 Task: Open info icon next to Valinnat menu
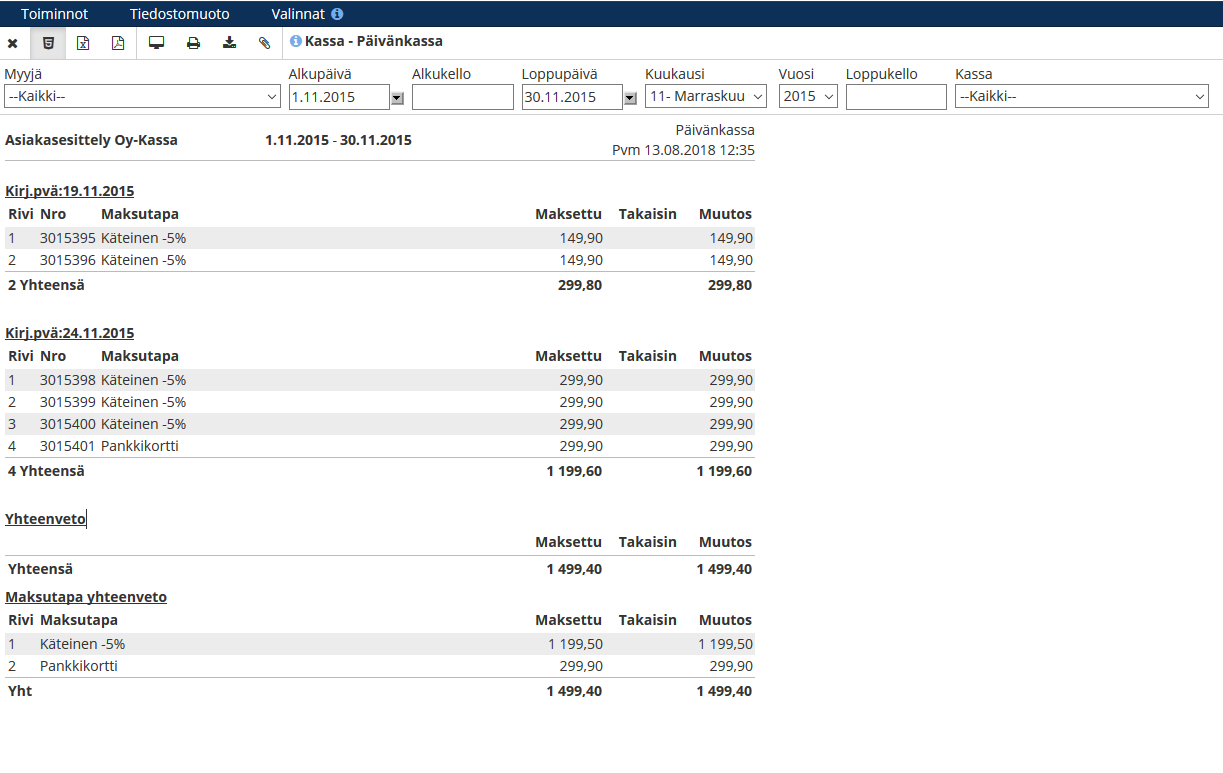(x=337, y=14)
